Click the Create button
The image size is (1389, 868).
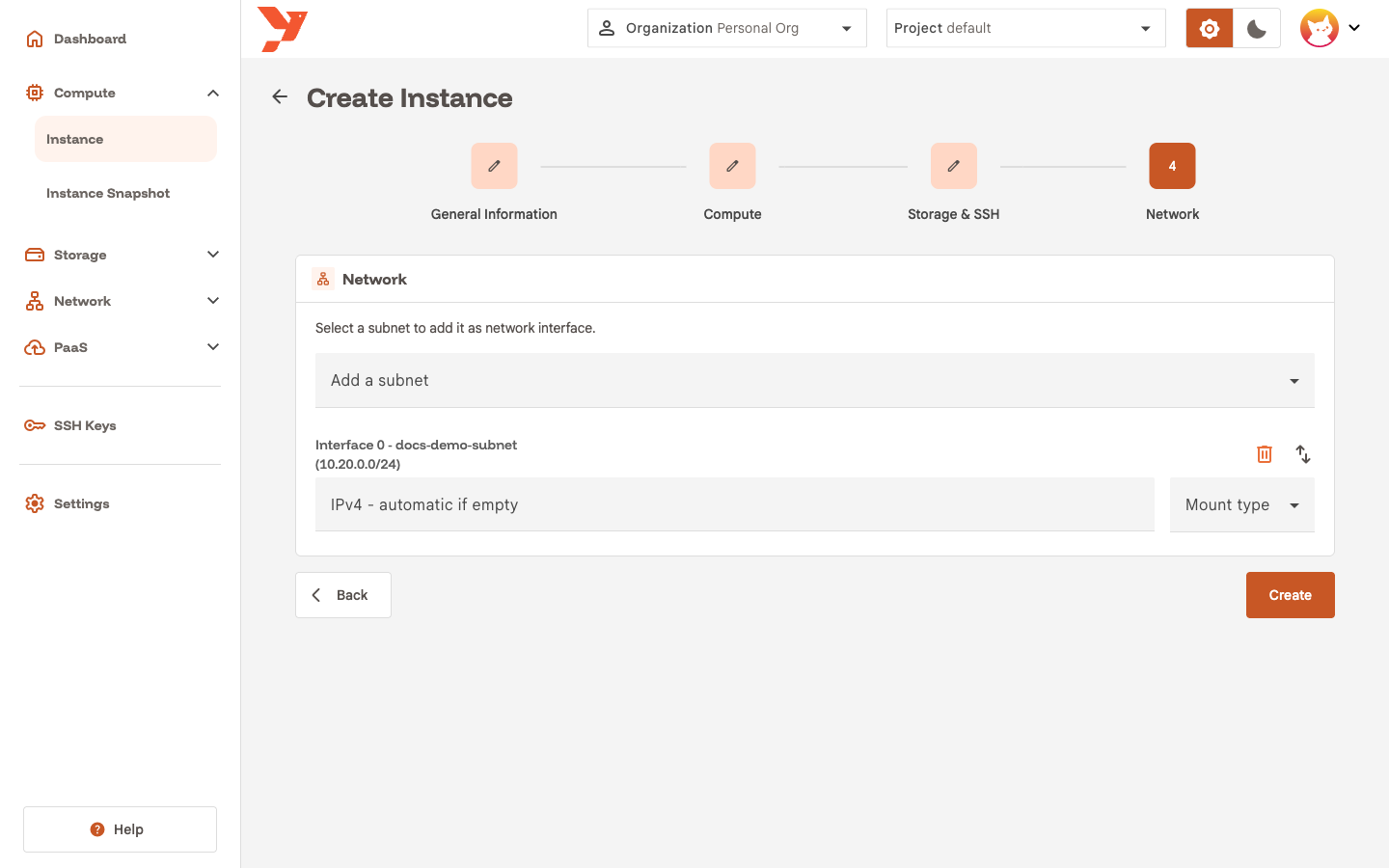click(1291, 595)
